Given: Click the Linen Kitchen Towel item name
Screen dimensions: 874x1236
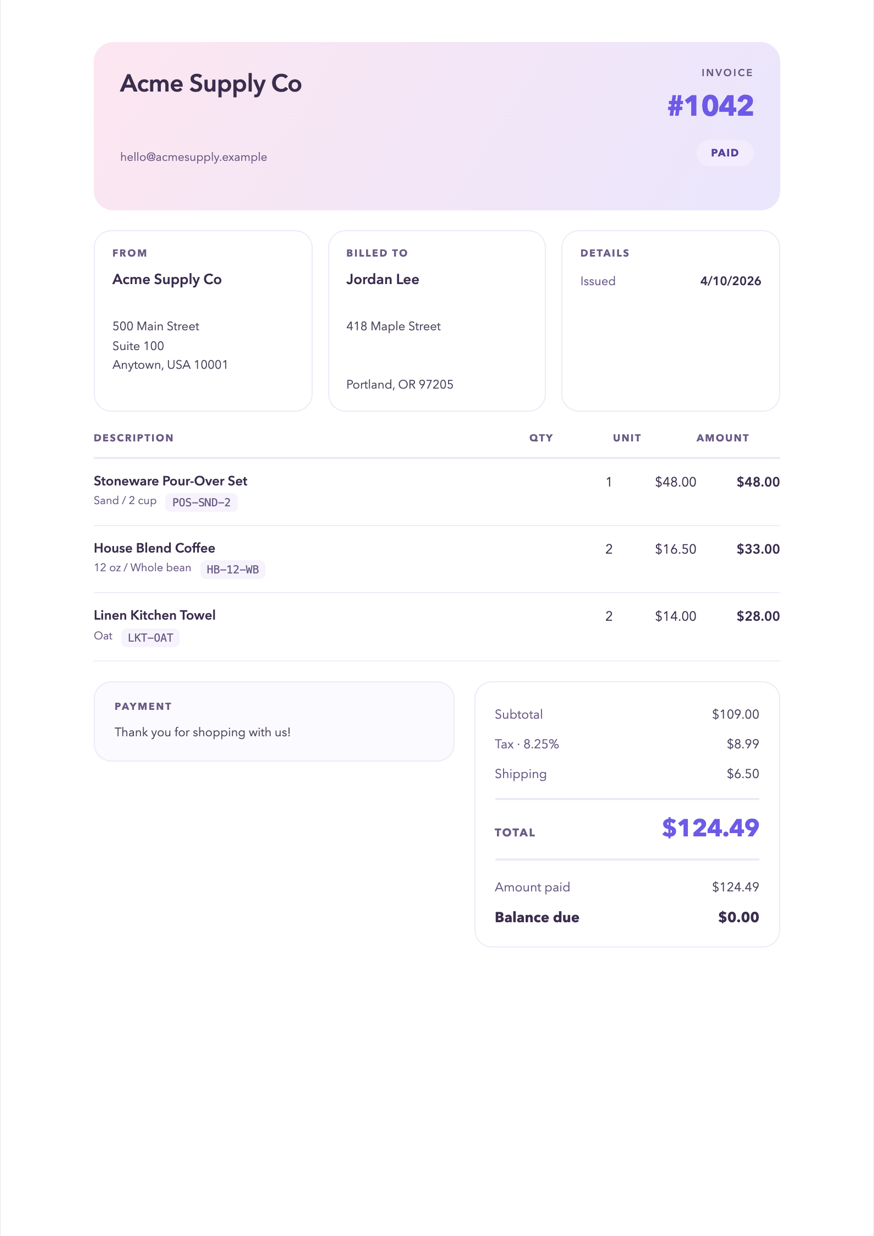Looking at the screenshot, I should (x=154, y=615).
